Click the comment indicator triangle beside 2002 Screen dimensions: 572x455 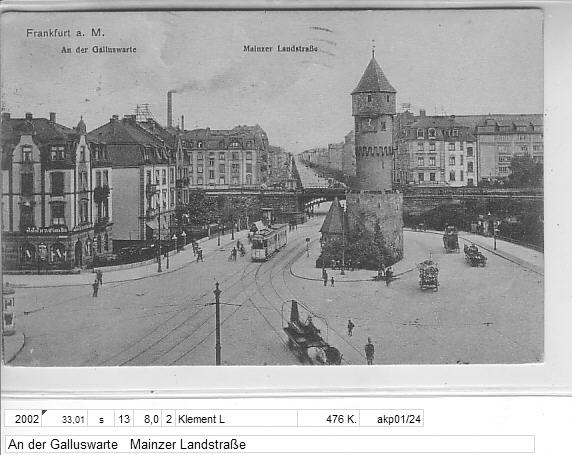45,412
